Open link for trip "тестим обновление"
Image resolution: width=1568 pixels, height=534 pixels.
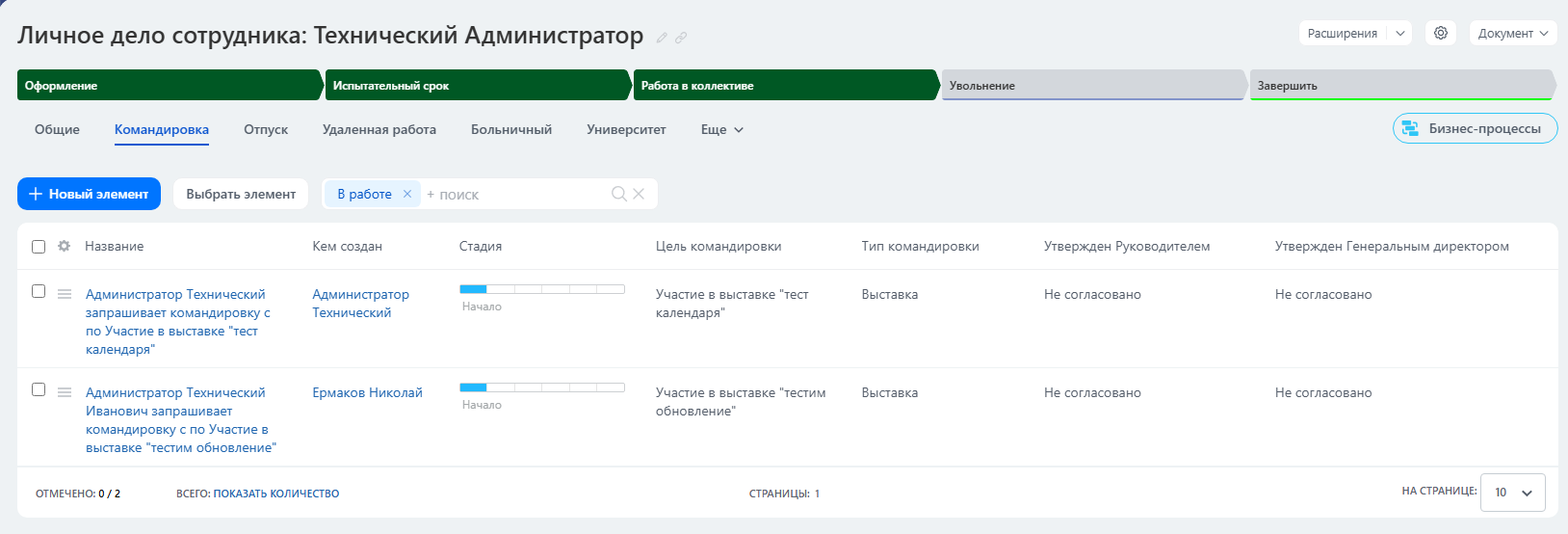click(x=181, y=419)
